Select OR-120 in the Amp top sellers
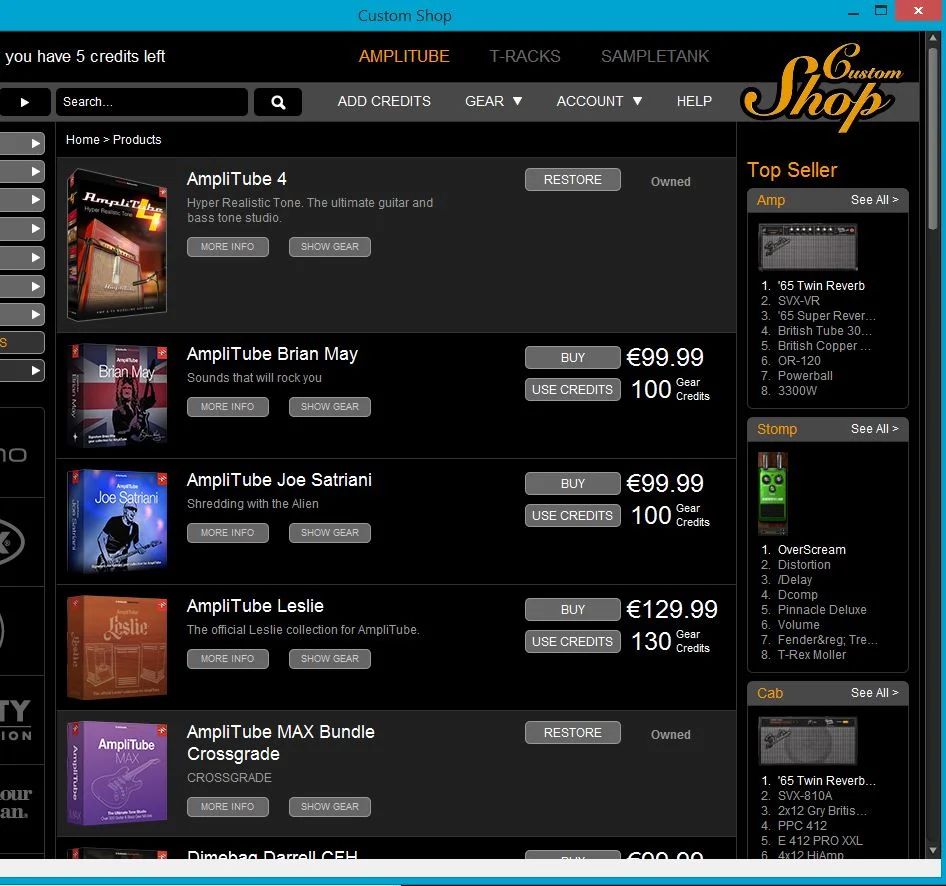Viewport: 946px width, 886px height. (799, 361)
